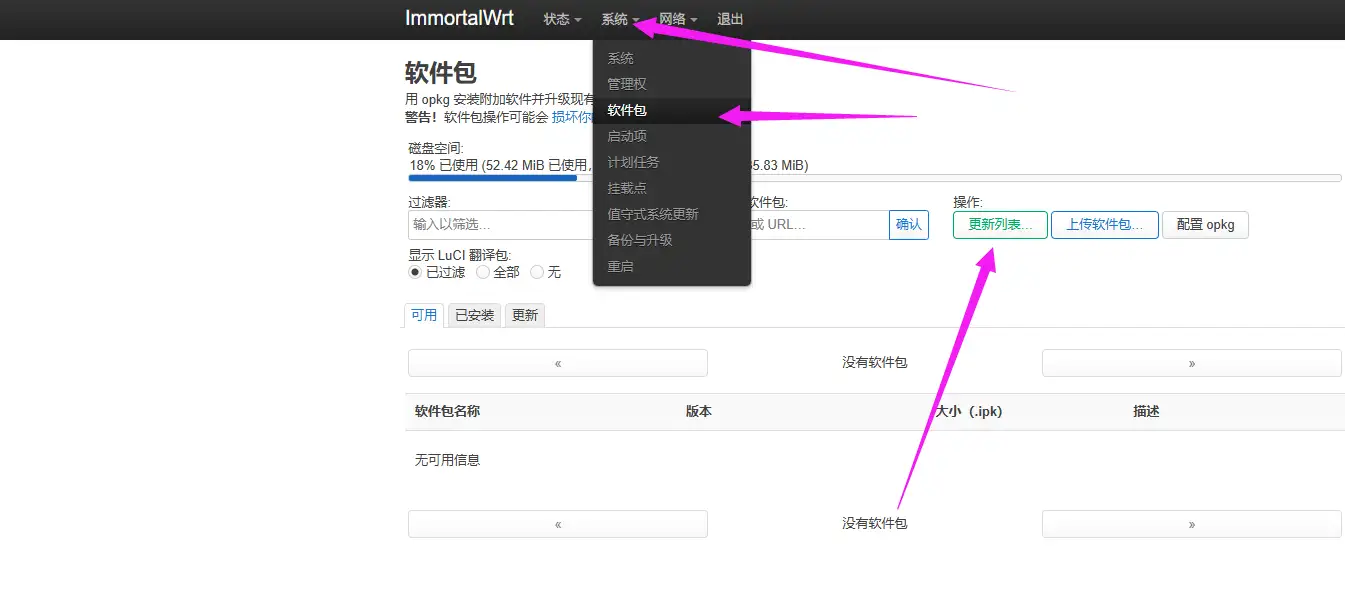Viewport: 1345px width, 615px height.
Task: Select 备份与升级 in the menu
Action: 641,239
